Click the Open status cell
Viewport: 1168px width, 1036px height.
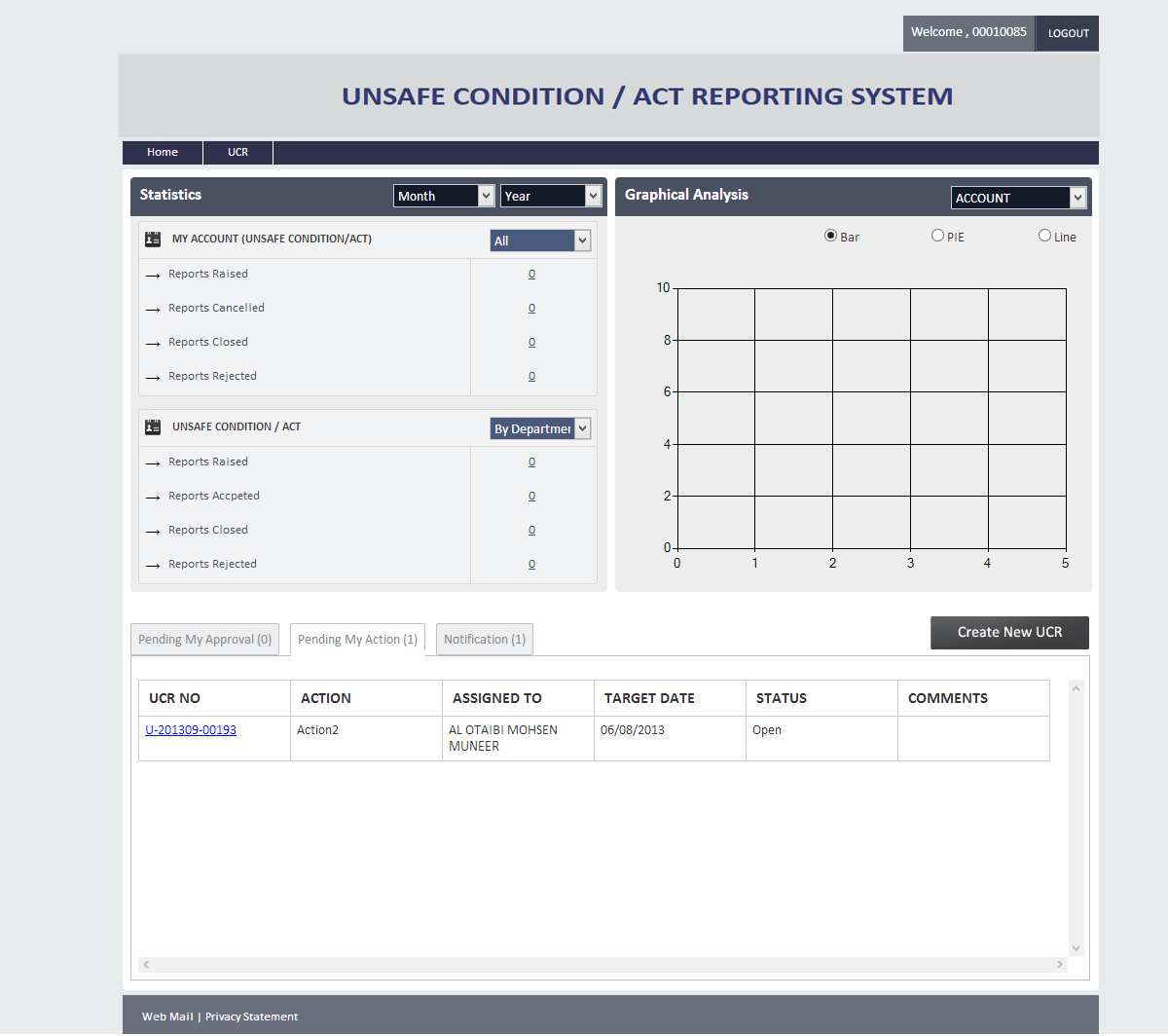coord(821,739)
